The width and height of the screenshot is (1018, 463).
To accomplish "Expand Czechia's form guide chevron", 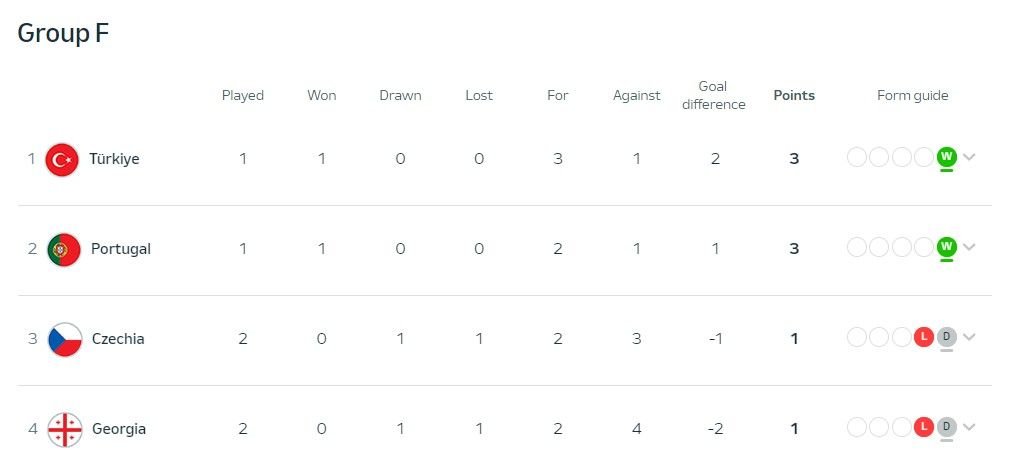I will click(x=969, y=336).
